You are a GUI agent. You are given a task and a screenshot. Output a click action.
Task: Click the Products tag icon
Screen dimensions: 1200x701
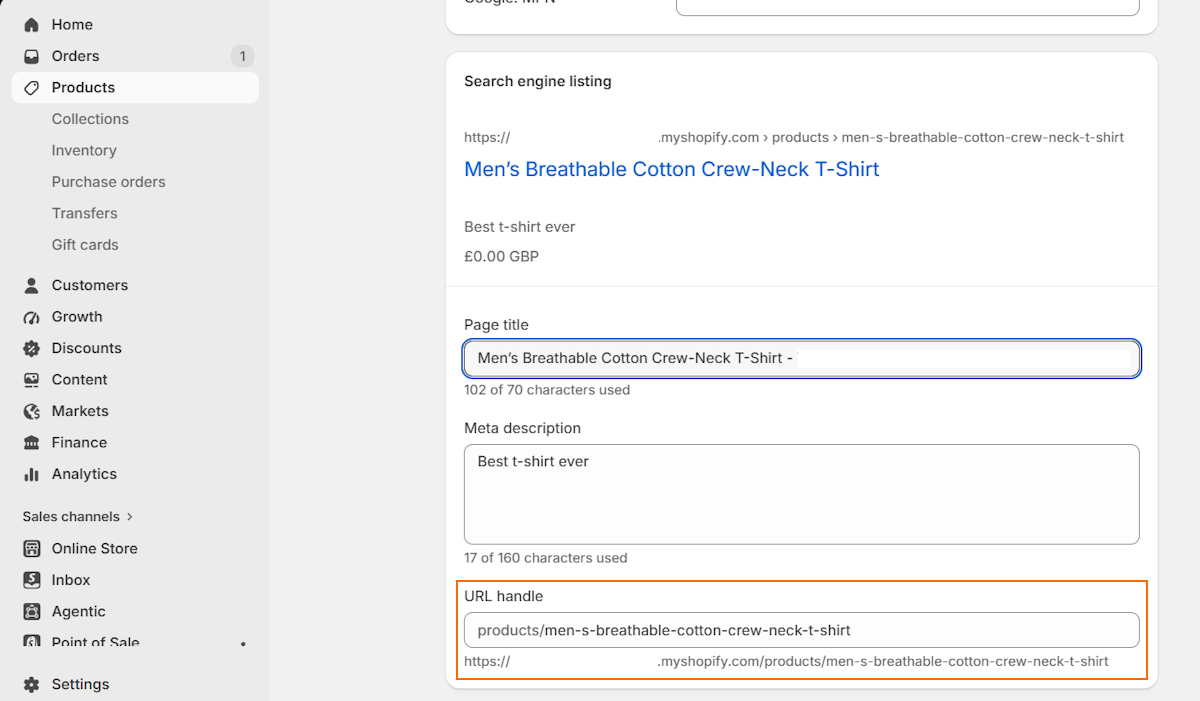tap(32, 87)
